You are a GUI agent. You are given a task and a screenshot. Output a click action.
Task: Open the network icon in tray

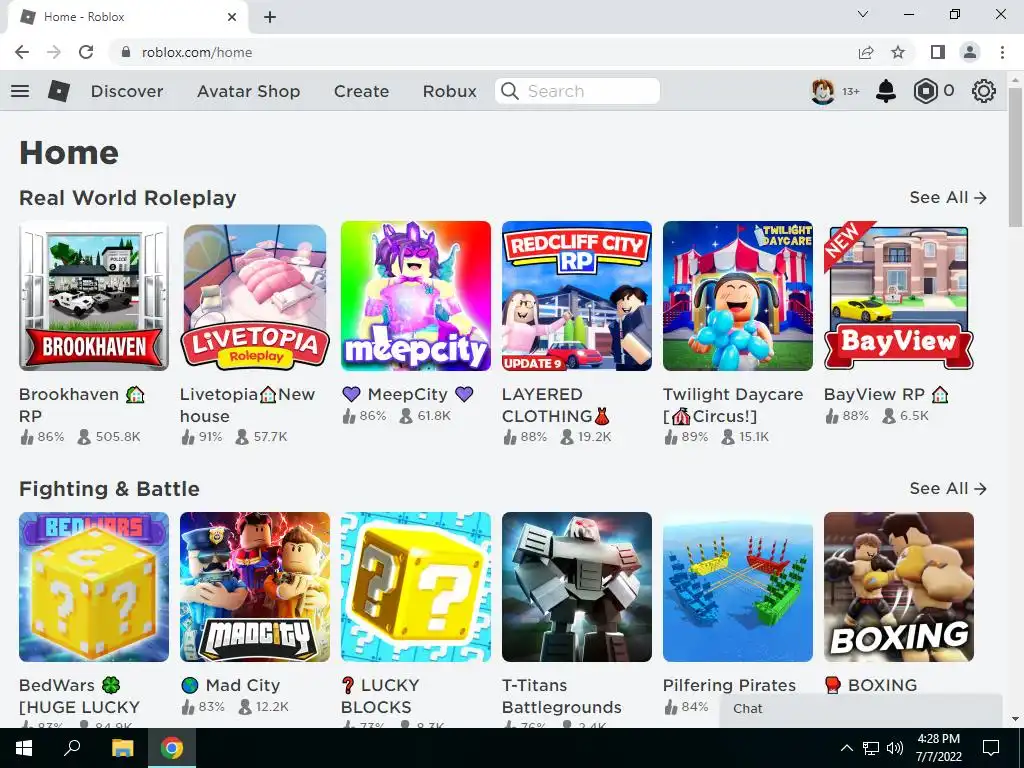(x=871, y=748)
